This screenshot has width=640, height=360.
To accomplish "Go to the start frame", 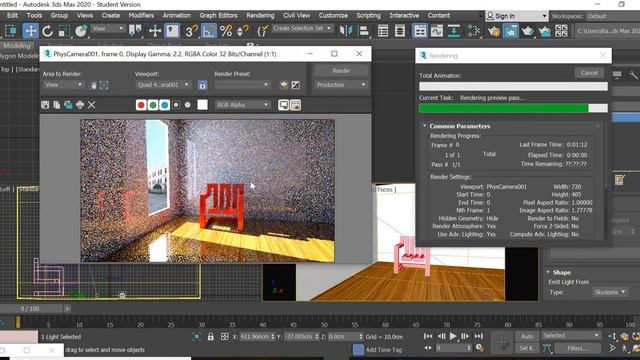I will coord(428,336).
